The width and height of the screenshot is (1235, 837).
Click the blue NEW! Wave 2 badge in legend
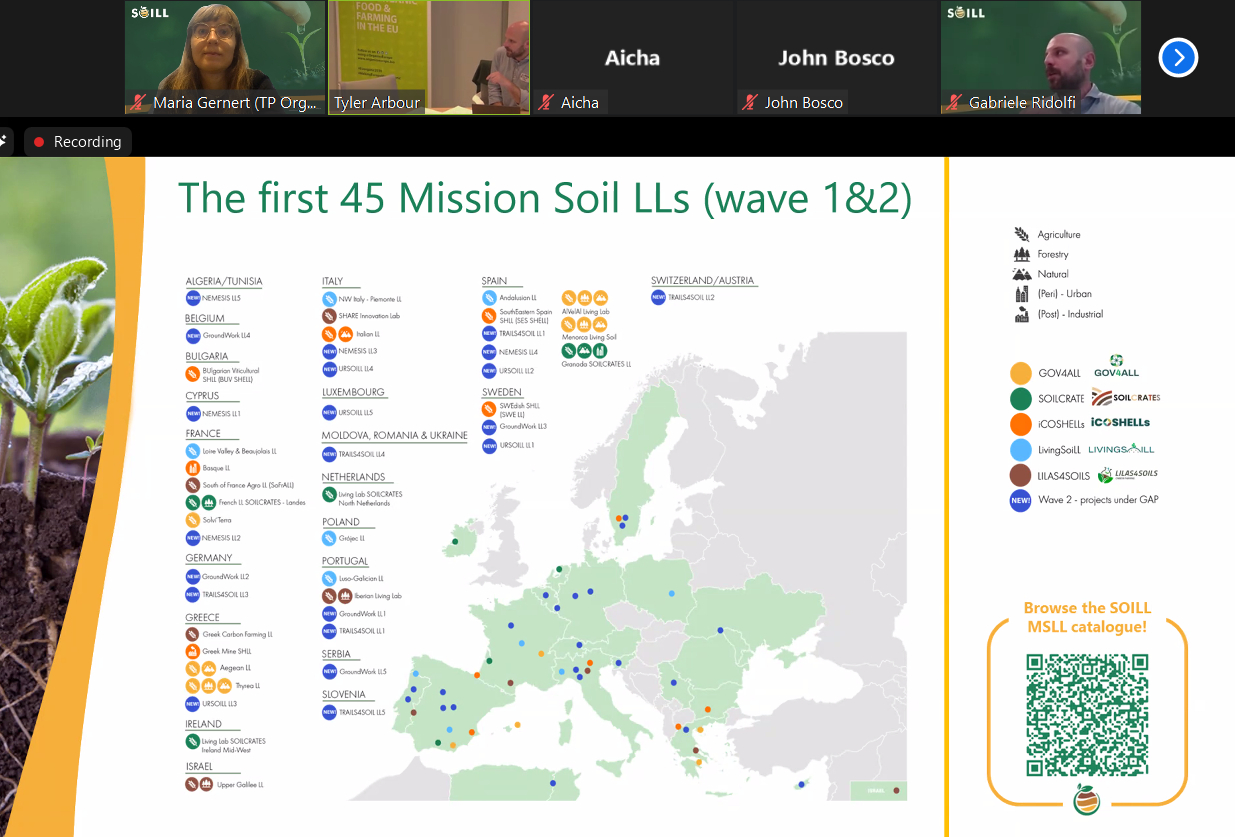click(x=1020, y=500)
